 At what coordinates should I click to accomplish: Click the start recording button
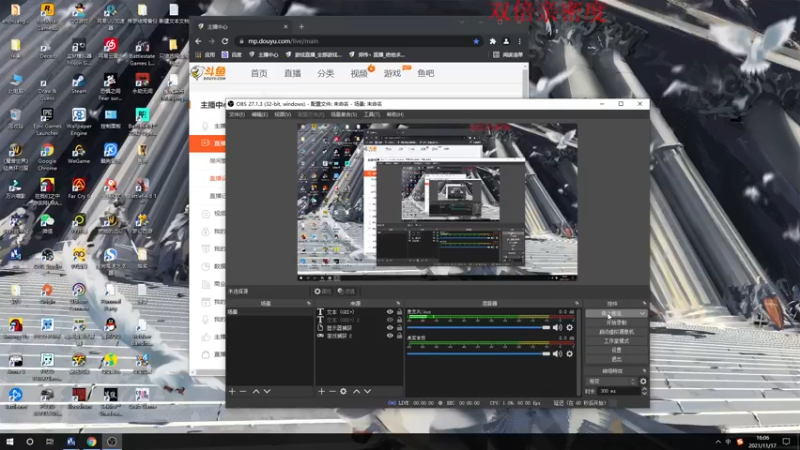[616, 323]
